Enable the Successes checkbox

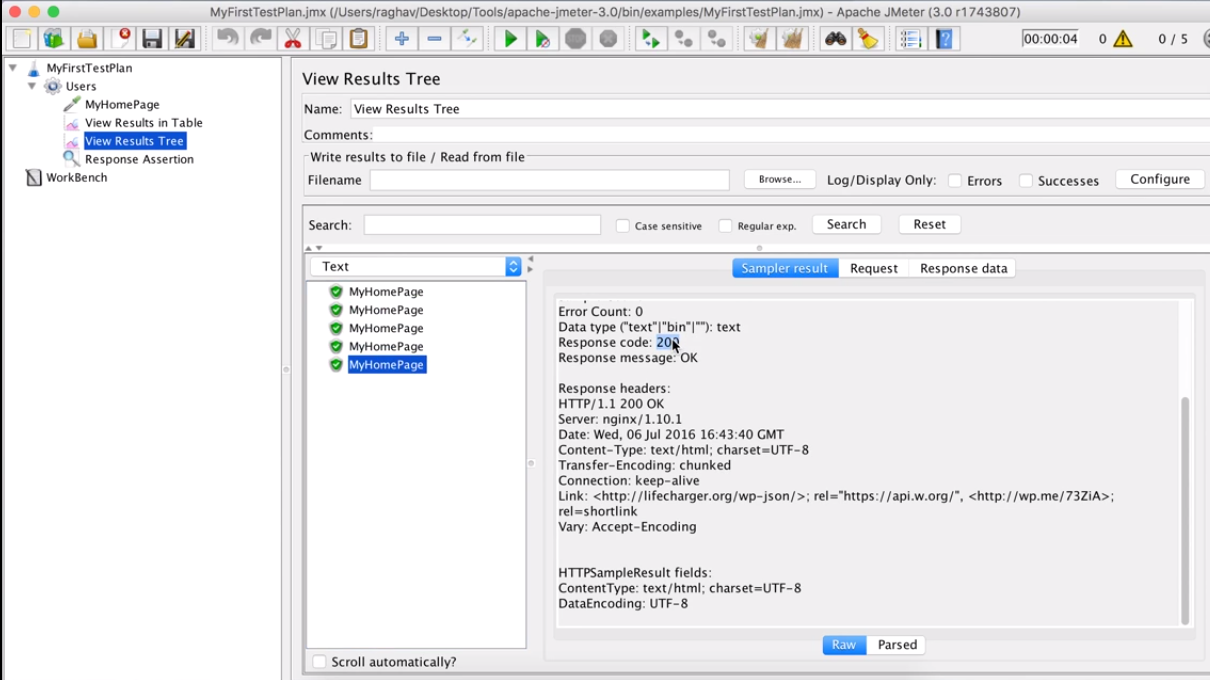pos(1026,181)
